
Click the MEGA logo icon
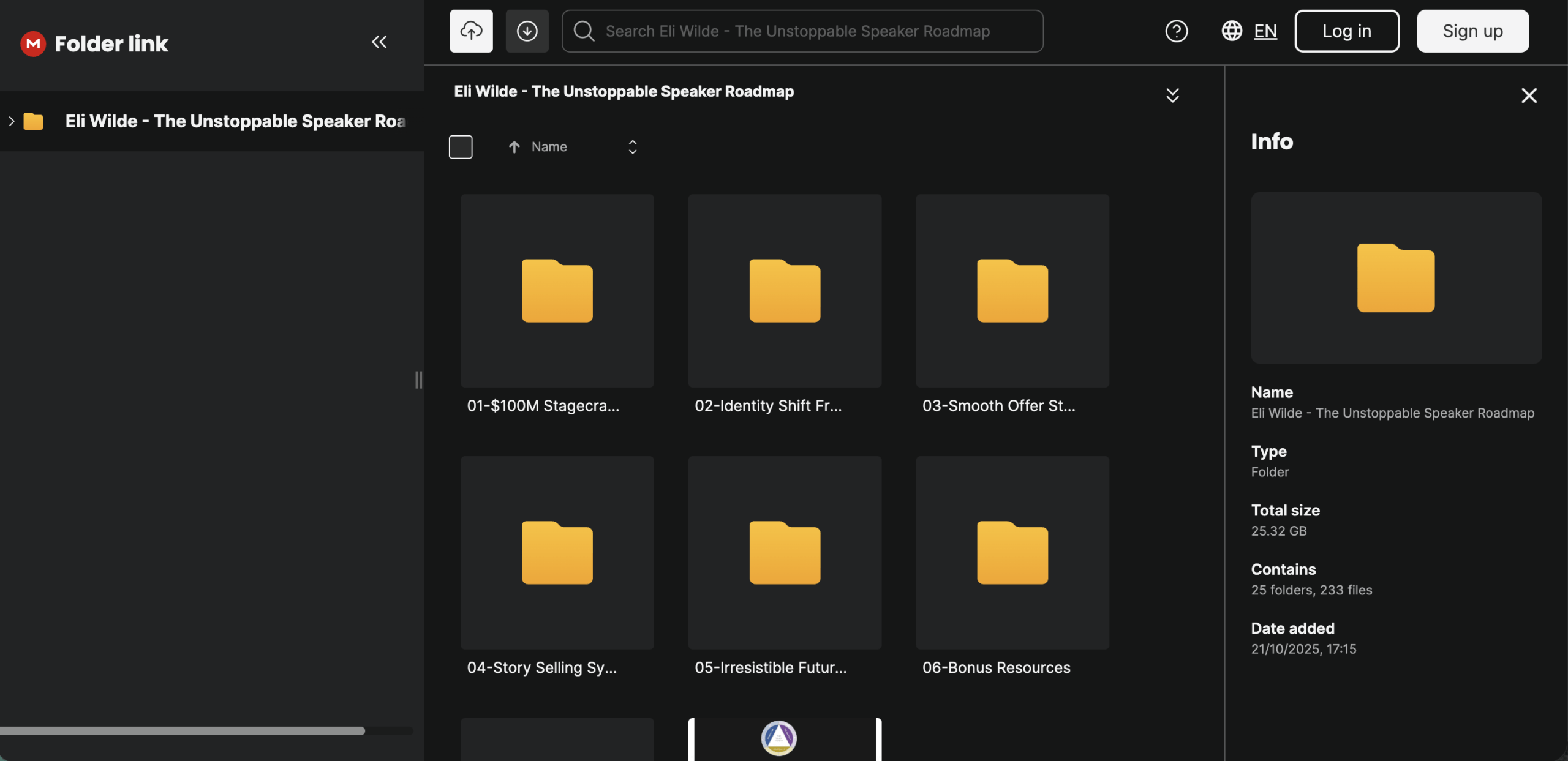click(x=33, y=43)
